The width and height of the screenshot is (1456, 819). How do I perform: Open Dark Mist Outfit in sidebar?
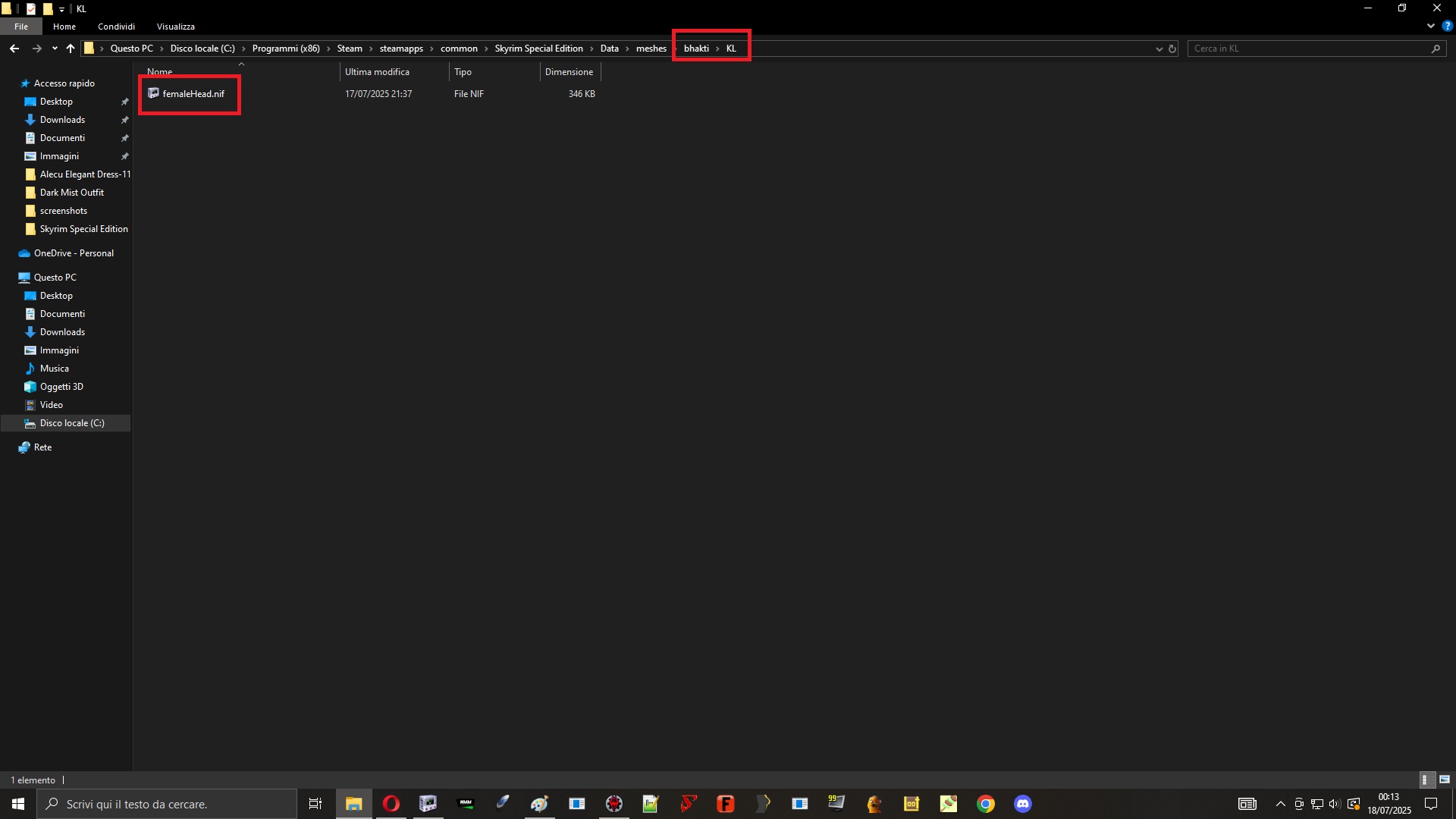click(71, 193)
